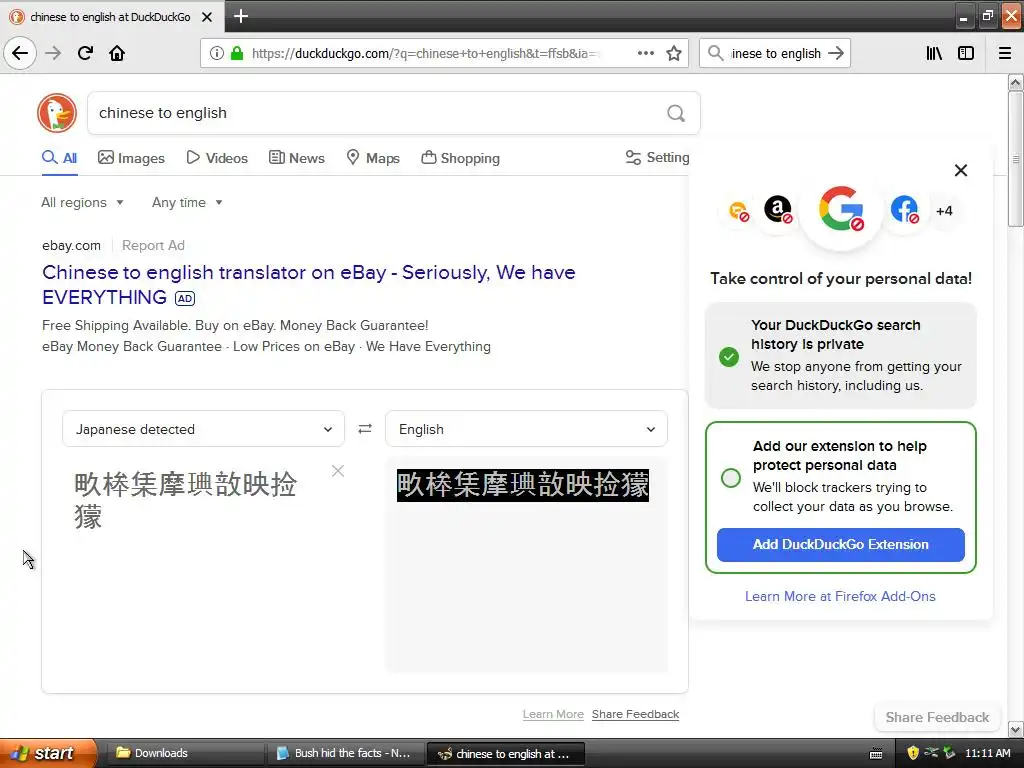Click the +4 more trackers badge

944,210
